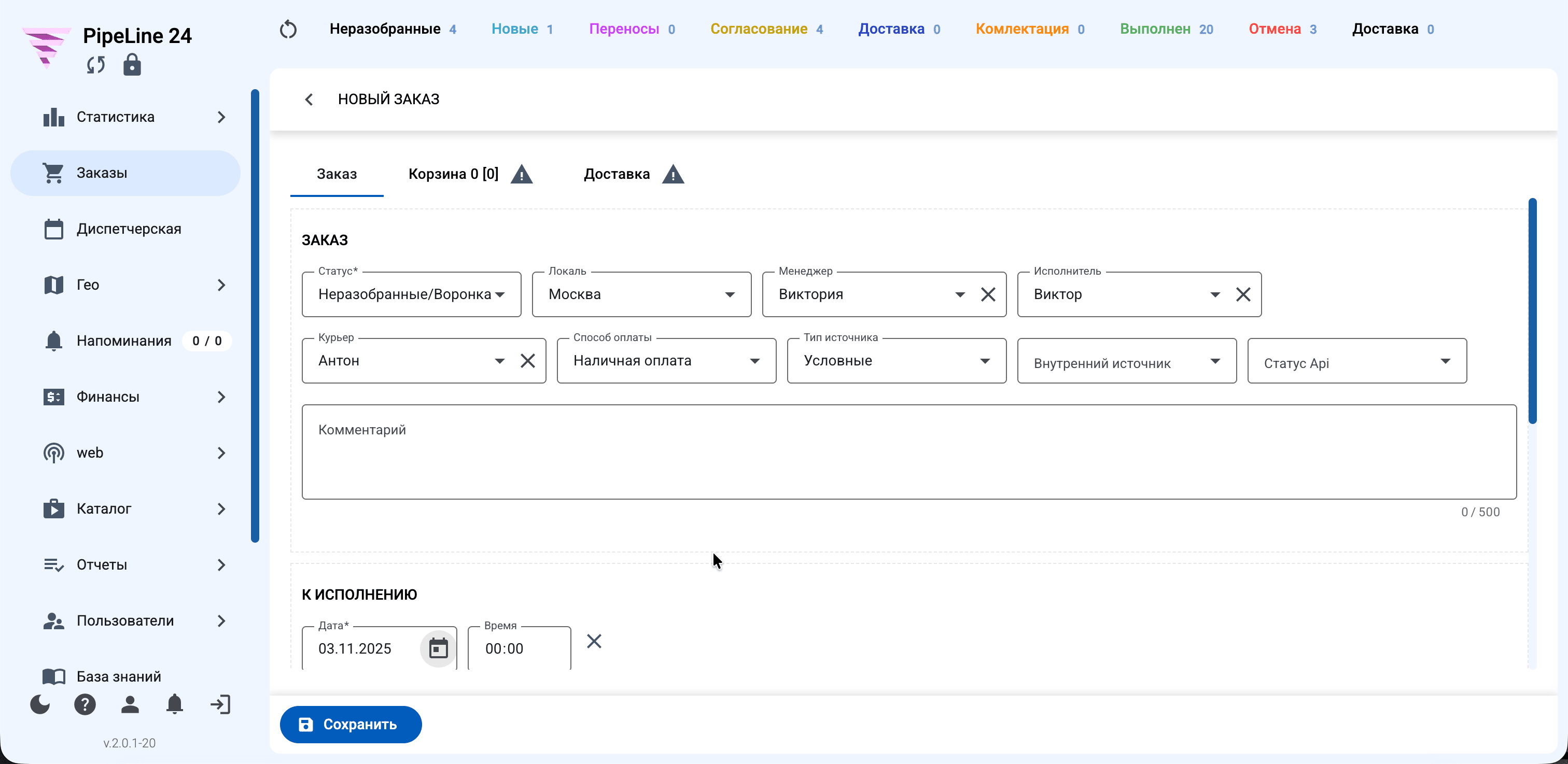This screenshot has width=1568, height=764.
Task: Click warning icon on Корзина tab
Action: [x=522, y=175]
